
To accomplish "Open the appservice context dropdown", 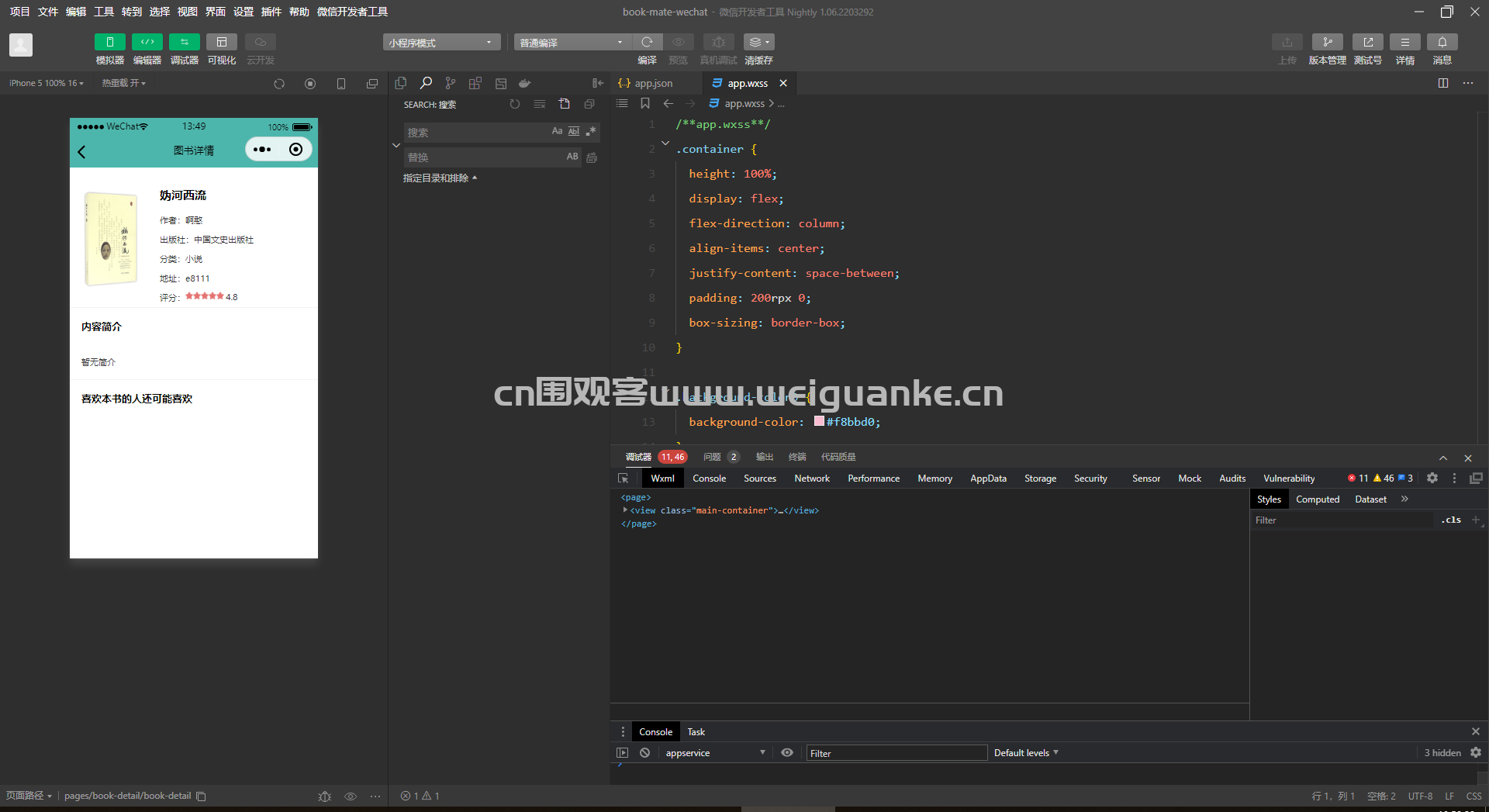I will (x=715, y=753).
